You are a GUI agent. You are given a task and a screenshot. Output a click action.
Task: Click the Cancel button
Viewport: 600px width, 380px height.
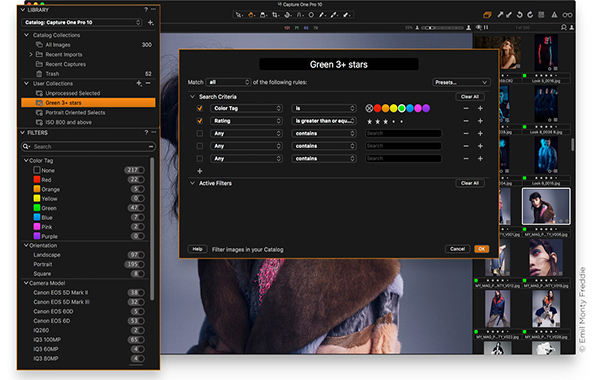coord(457,249)
